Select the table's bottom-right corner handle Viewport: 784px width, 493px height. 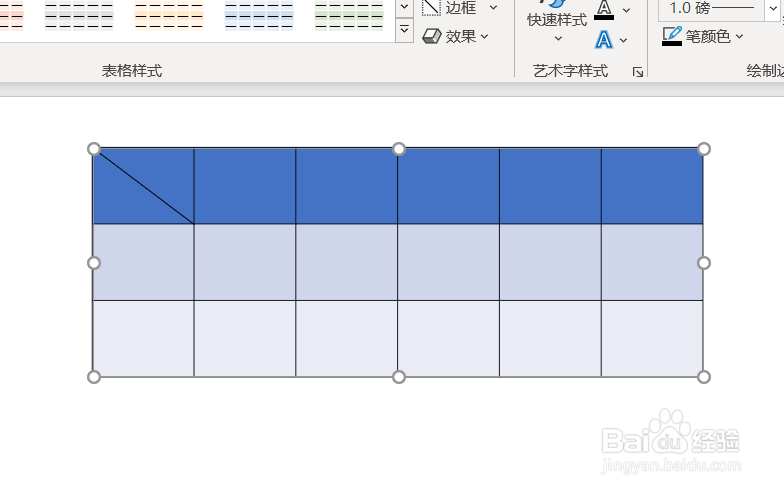[x=704, y=377]
